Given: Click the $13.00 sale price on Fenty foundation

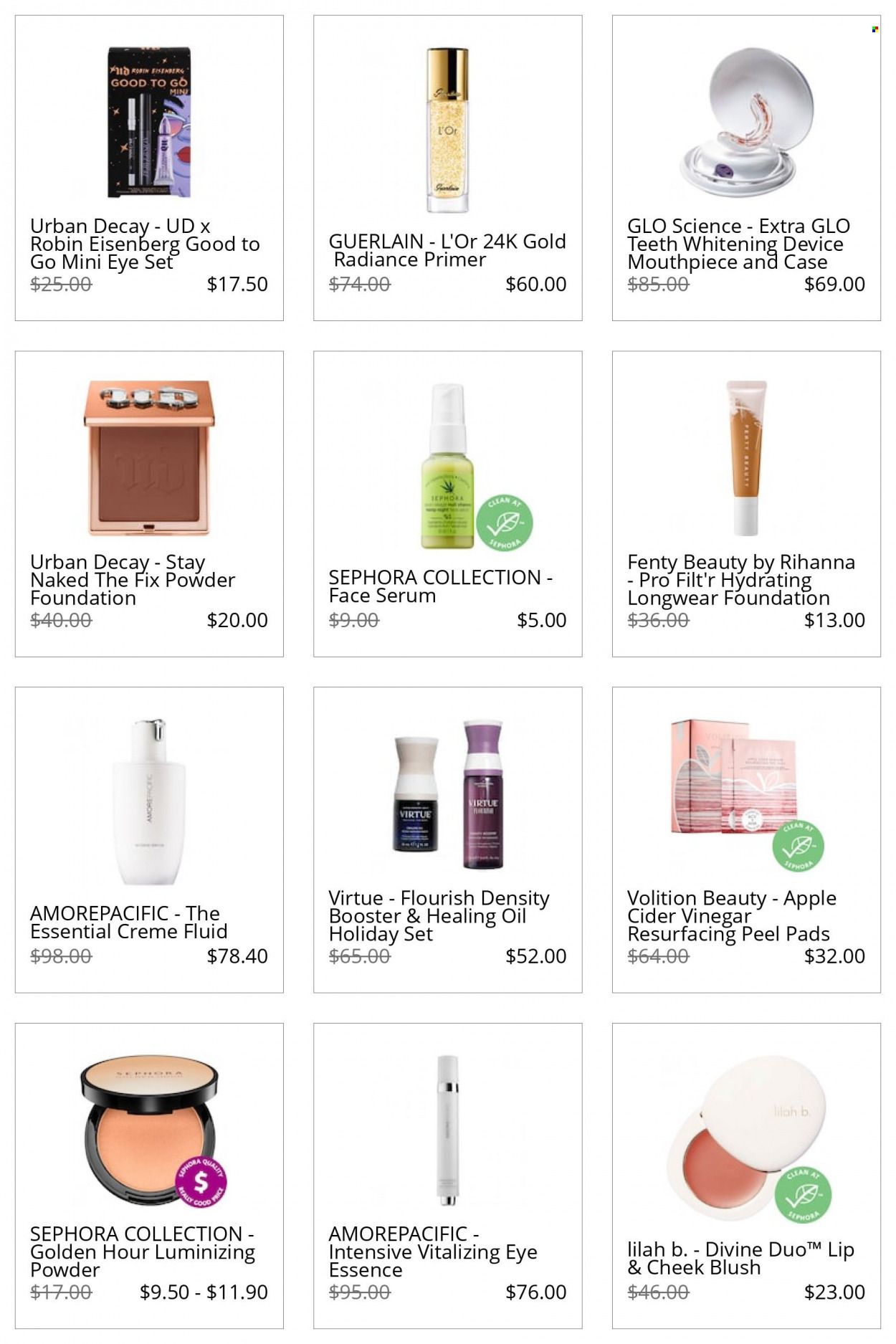Looking at the screenshot, I should [x=834, y=620].
